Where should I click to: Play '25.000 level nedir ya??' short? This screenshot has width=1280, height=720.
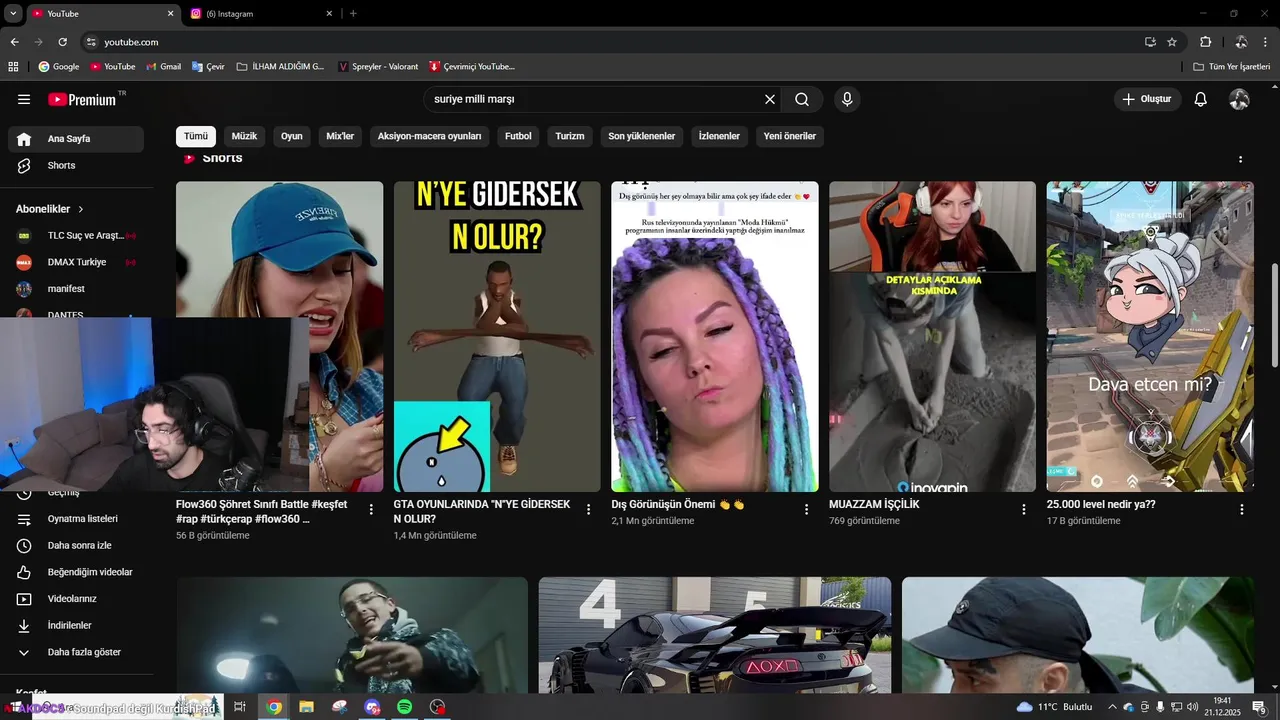click(1150, 336)
